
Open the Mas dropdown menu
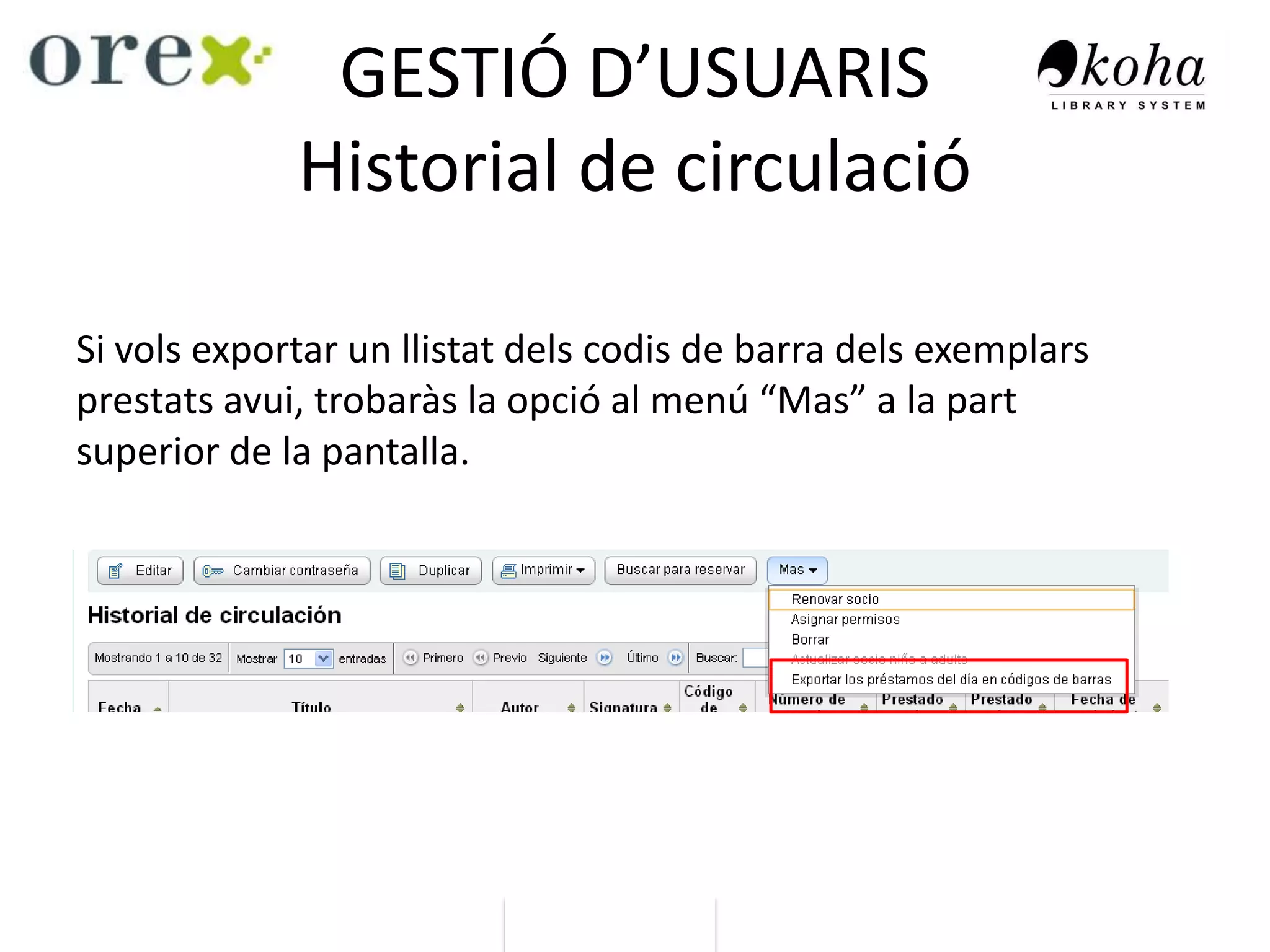coord(797,570)
